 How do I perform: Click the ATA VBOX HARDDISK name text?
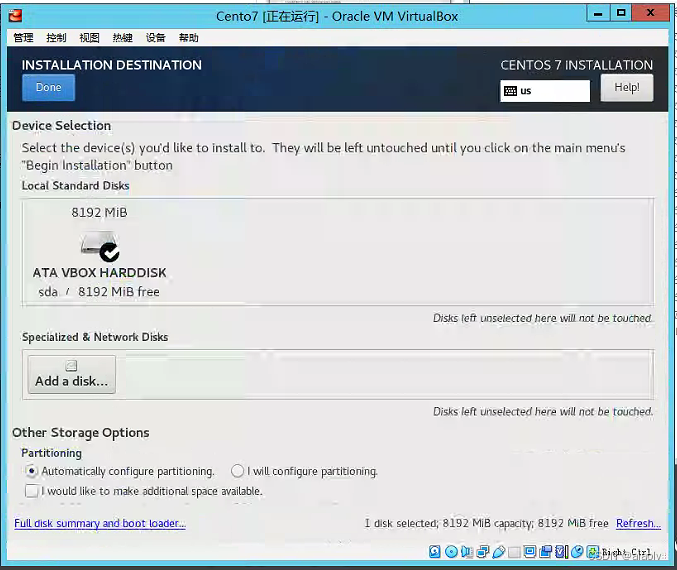[100, 273]
